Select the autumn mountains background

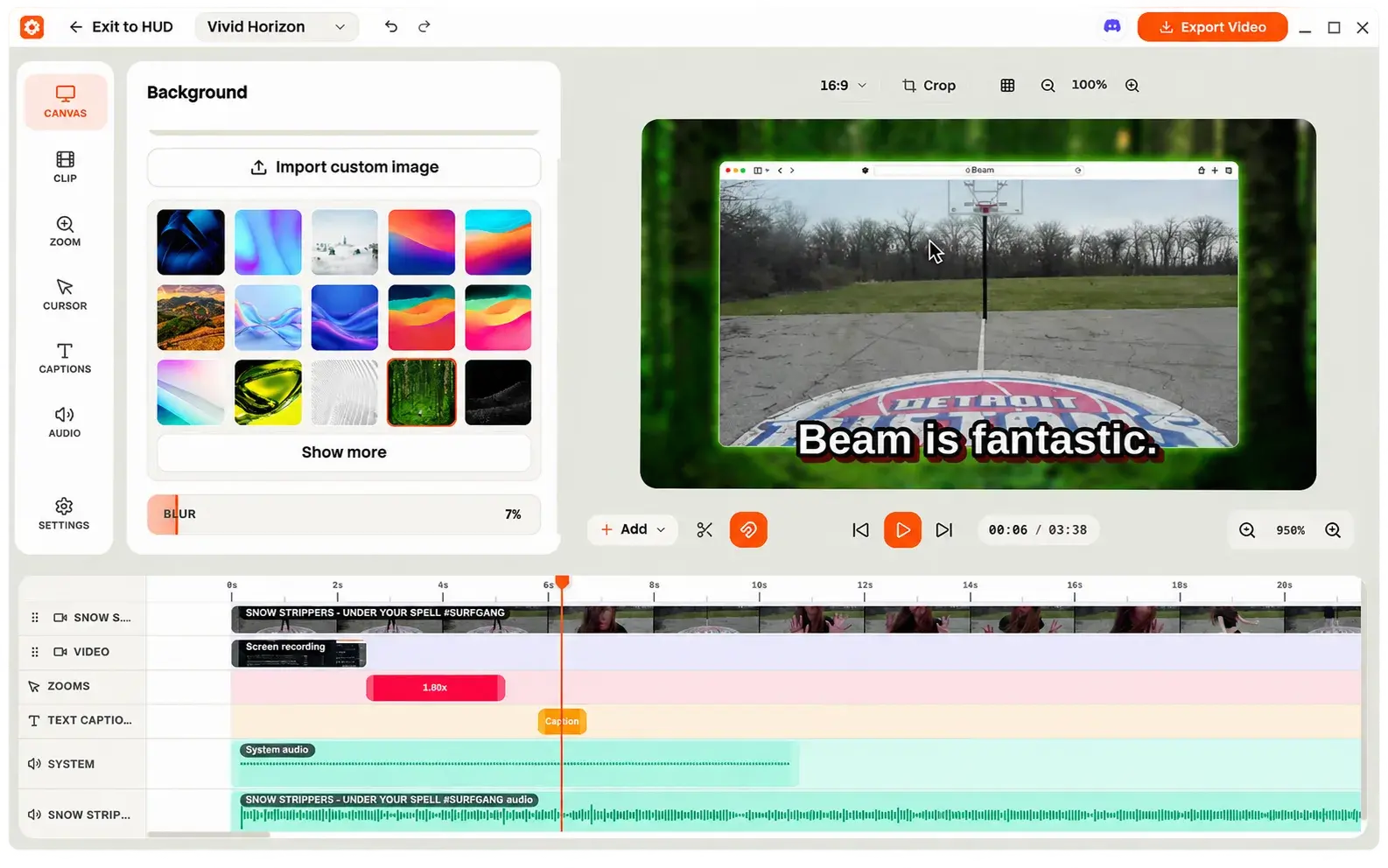191,318
